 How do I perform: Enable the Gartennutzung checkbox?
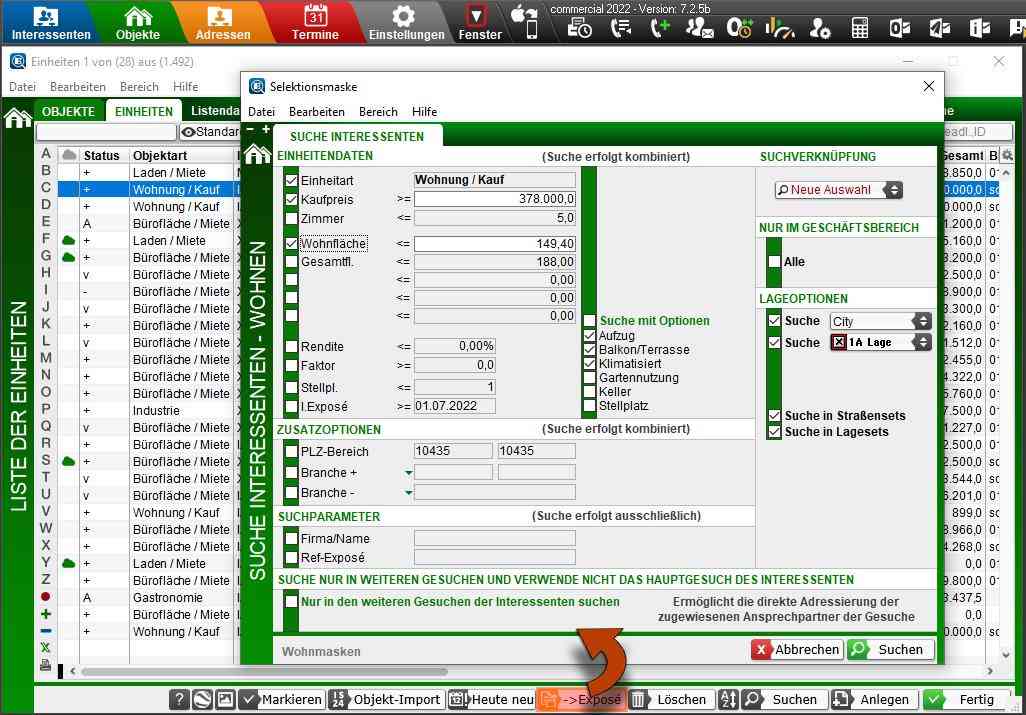[x=590, y=378]
